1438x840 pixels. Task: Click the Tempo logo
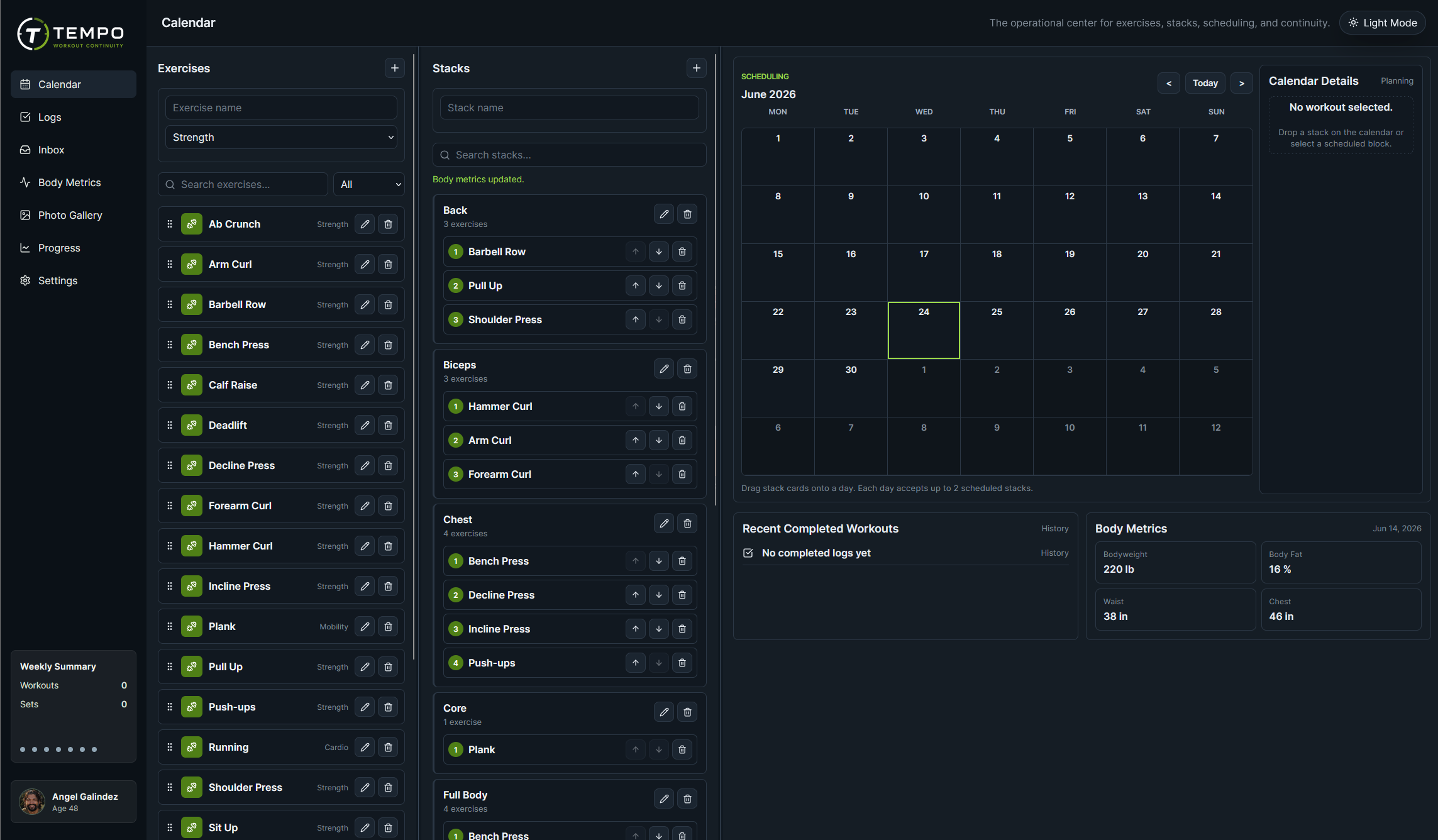coord(70,34)
